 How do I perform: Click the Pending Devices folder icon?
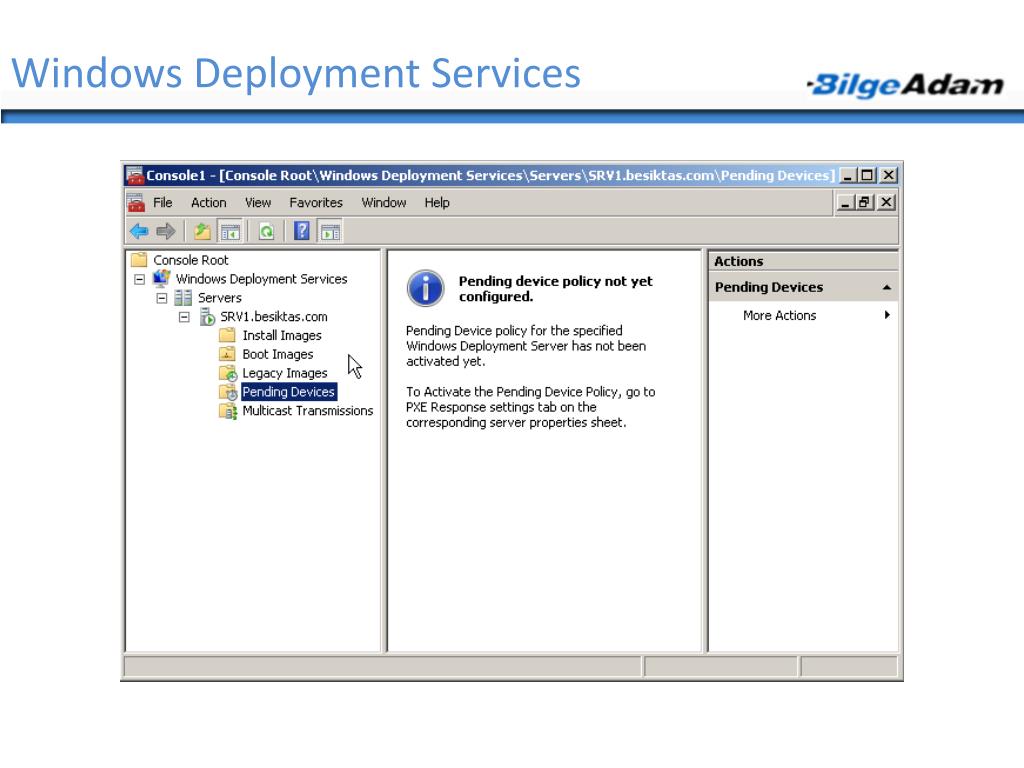pos(228,392)
